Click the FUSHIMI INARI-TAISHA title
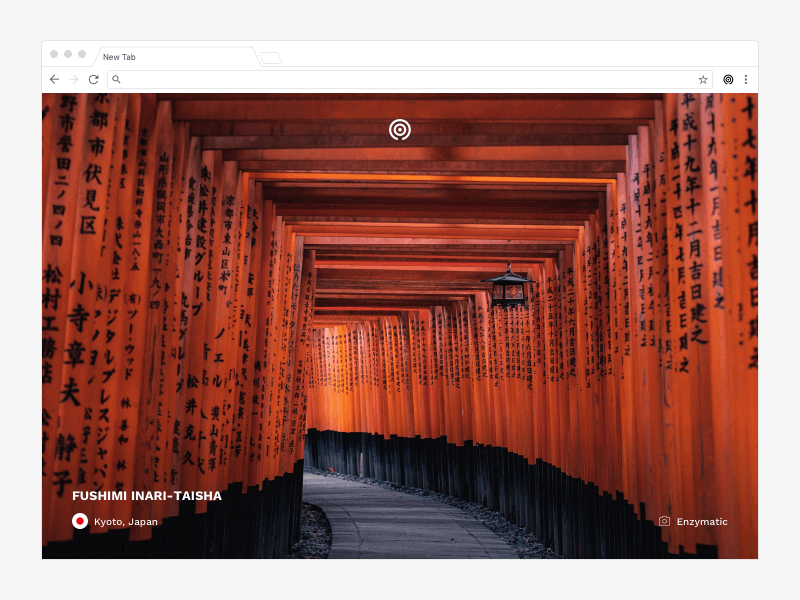Screen dimensions: 800x600 click(x=149, y=495)
